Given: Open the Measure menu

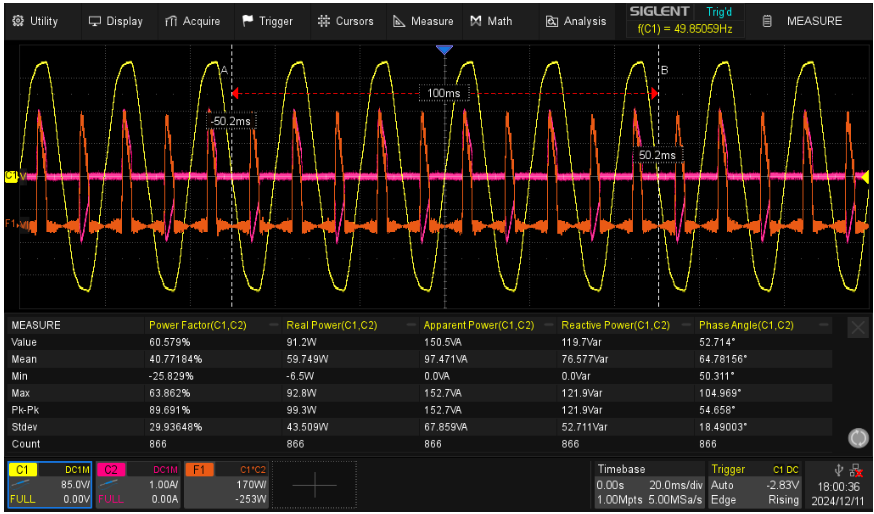Looking at the screenshot, I should click(x=423, y=21).
